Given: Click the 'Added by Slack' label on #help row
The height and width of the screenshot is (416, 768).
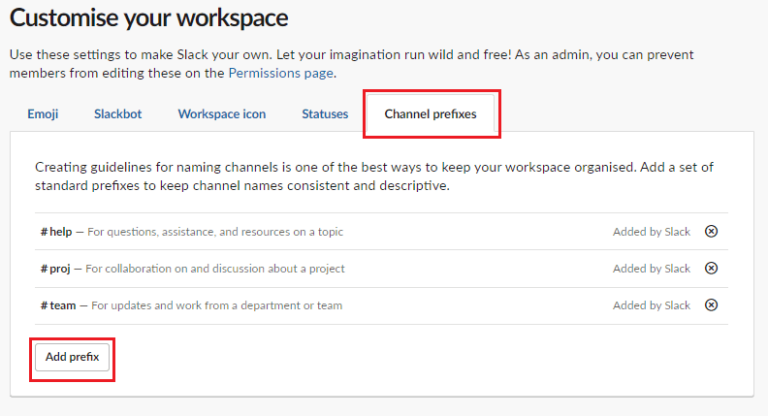Looking at the screenshot, I should pos(651,232).
